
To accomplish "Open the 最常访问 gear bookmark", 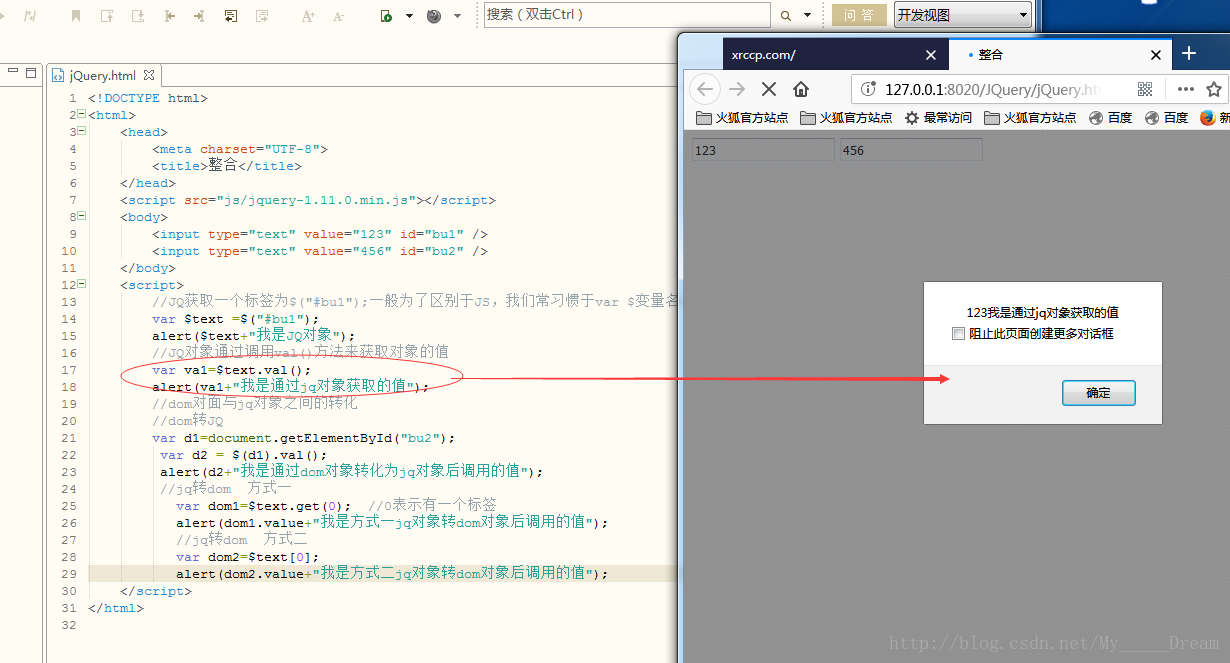I will point(938,117).
